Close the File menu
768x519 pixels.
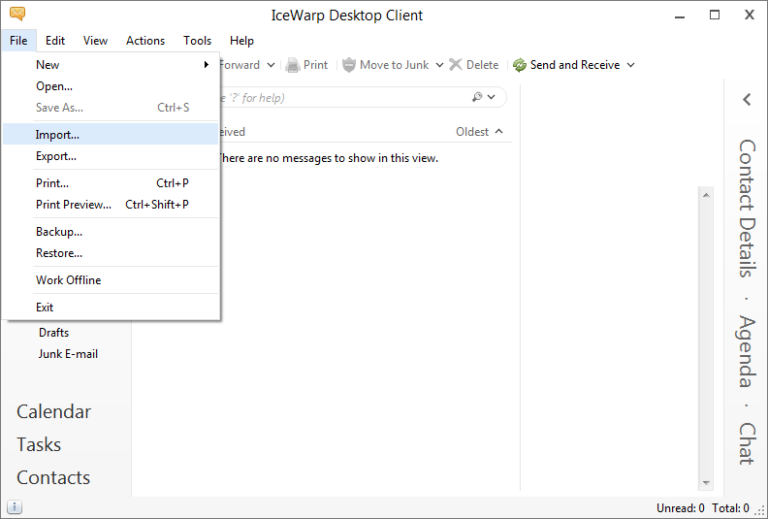(x=19, y=41)
